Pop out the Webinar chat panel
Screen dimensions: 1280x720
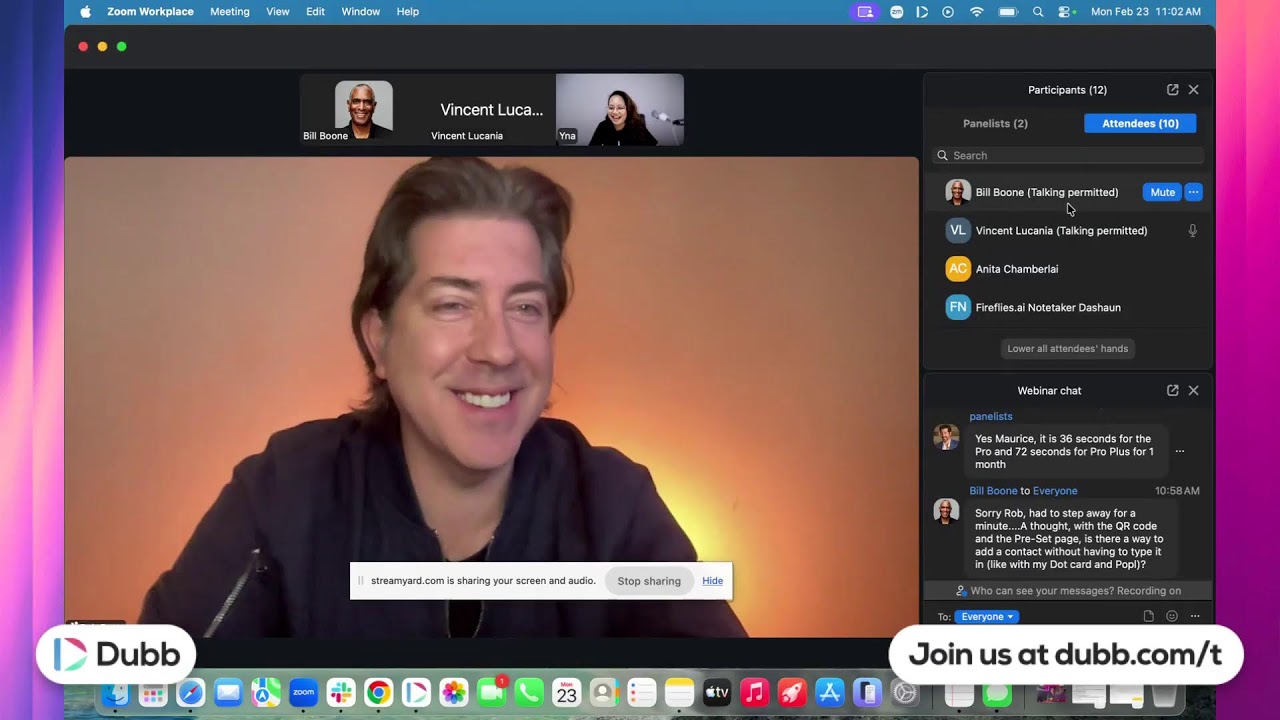point(1172,391)
